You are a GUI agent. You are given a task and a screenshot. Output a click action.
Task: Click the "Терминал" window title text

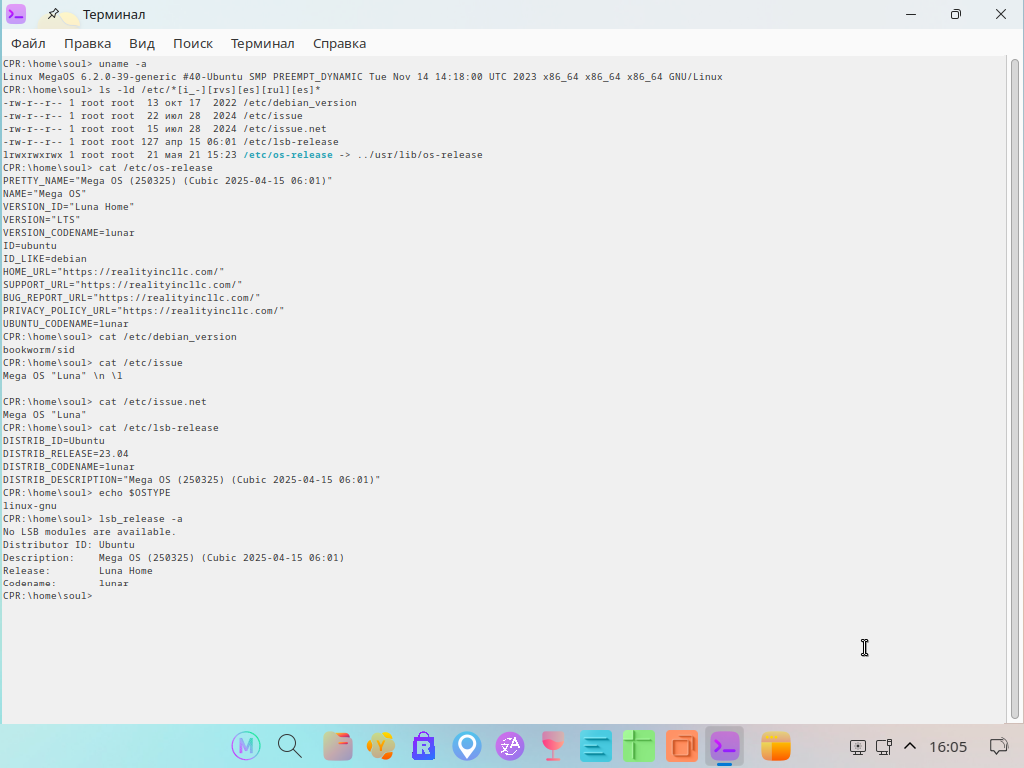114,14
